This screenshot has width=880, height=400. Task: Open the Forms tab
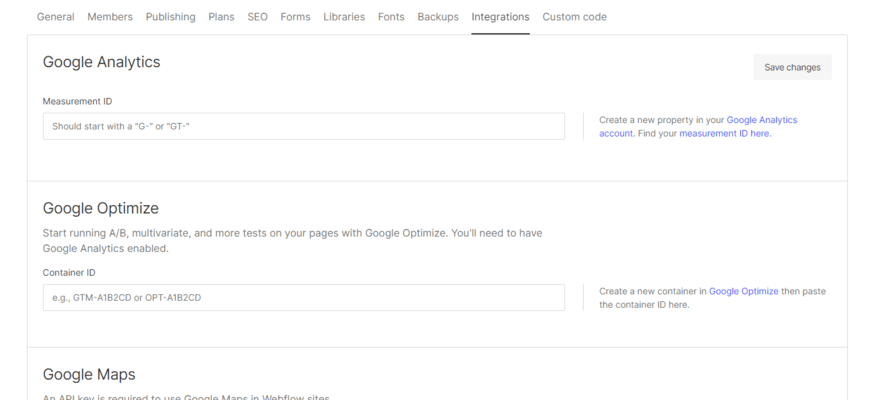point(295,17)
